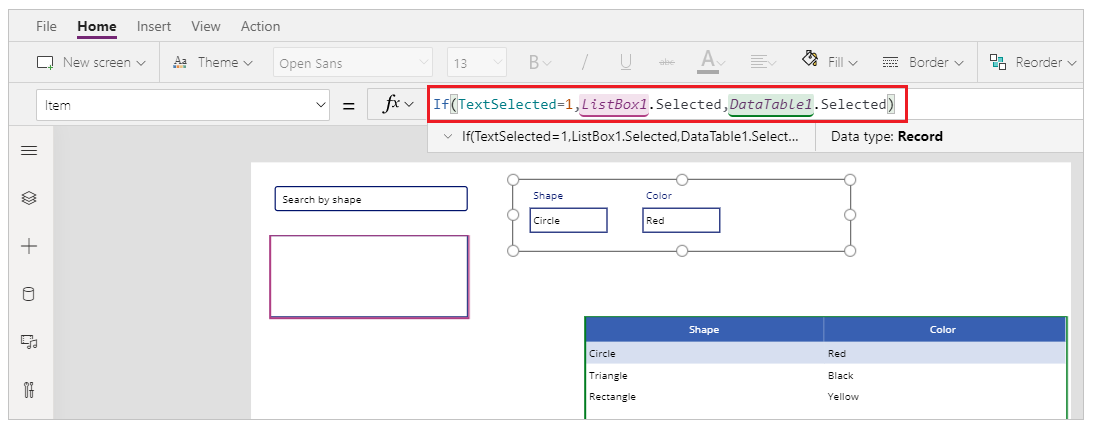1097x434 pixels.
Task: Click the Black cell in data table
Action: click(x=840, y=375)
